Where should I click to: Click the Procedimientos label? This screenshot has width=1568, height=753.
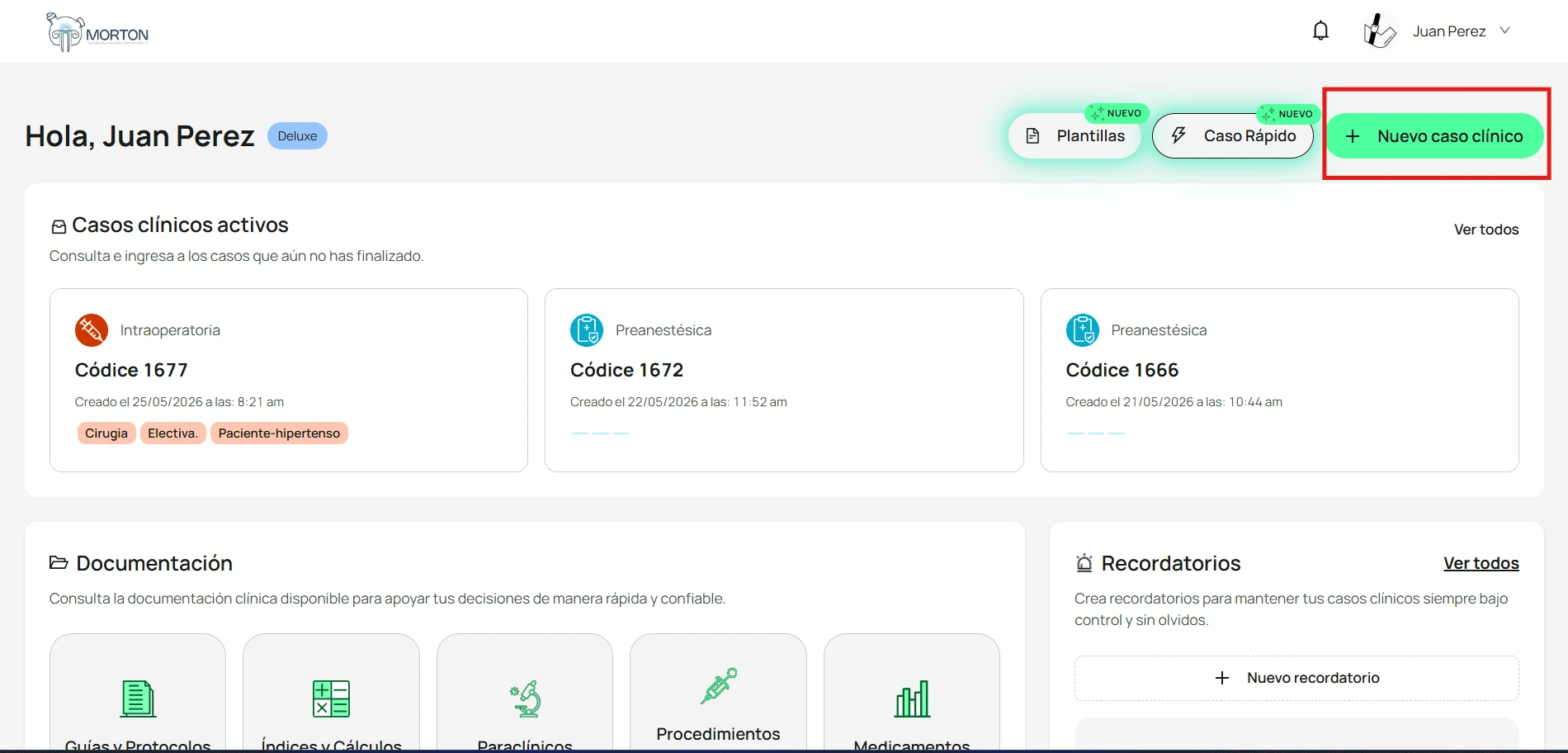(x=718, y=734)
